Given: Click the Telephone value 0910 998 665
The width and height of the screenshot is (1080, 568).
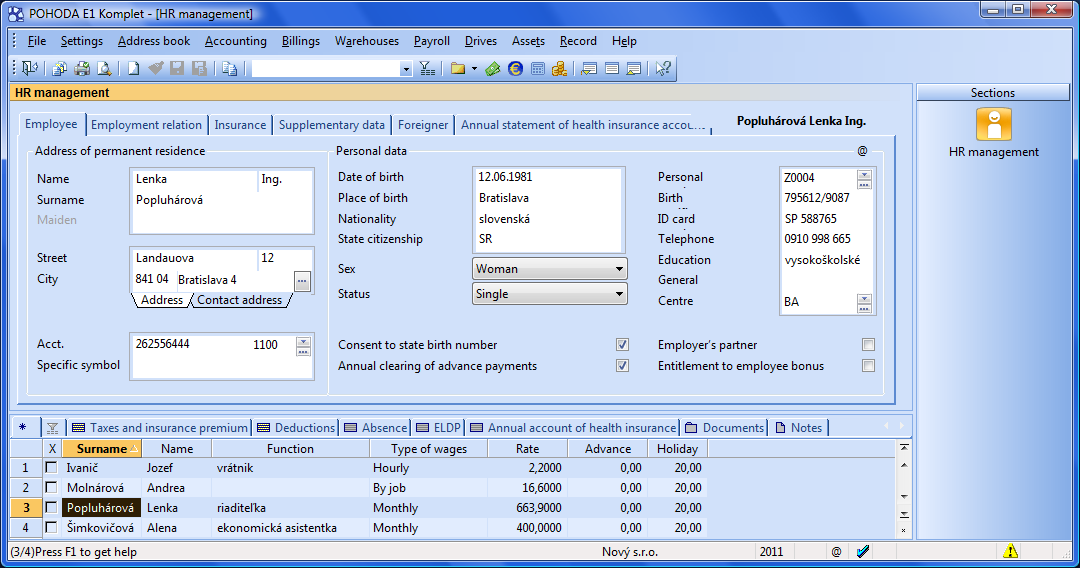Looking at the screenshot, I should [x=818, y=239].
